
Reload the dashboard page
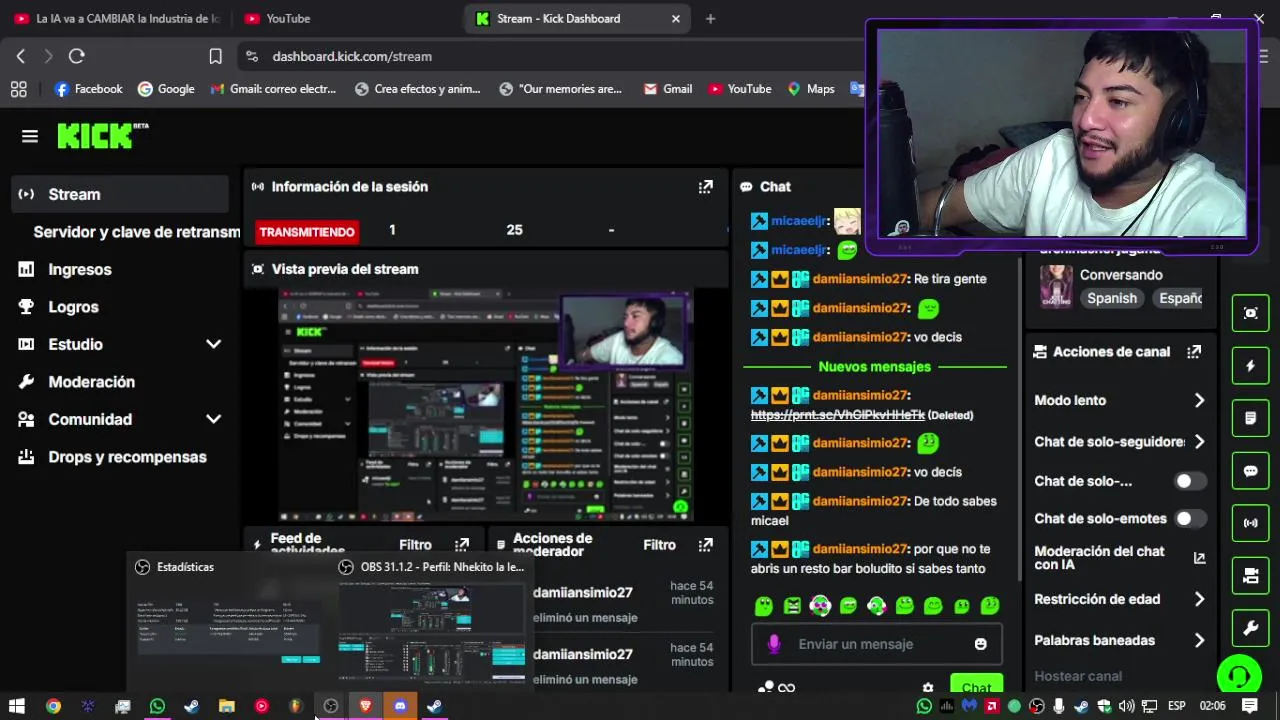coord(77,57)
